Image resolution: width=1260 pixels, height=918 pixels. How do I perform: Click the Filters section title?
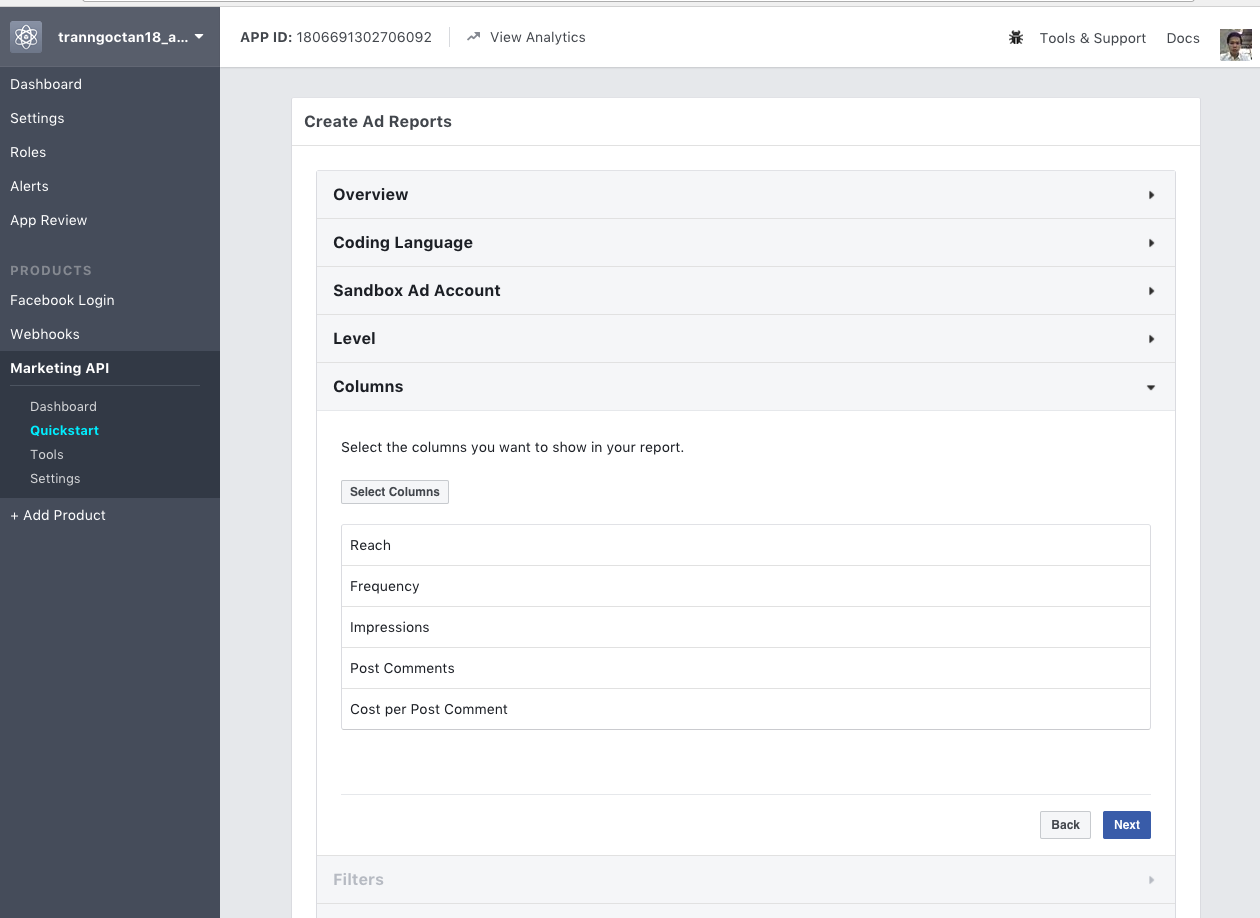(358, 880)
